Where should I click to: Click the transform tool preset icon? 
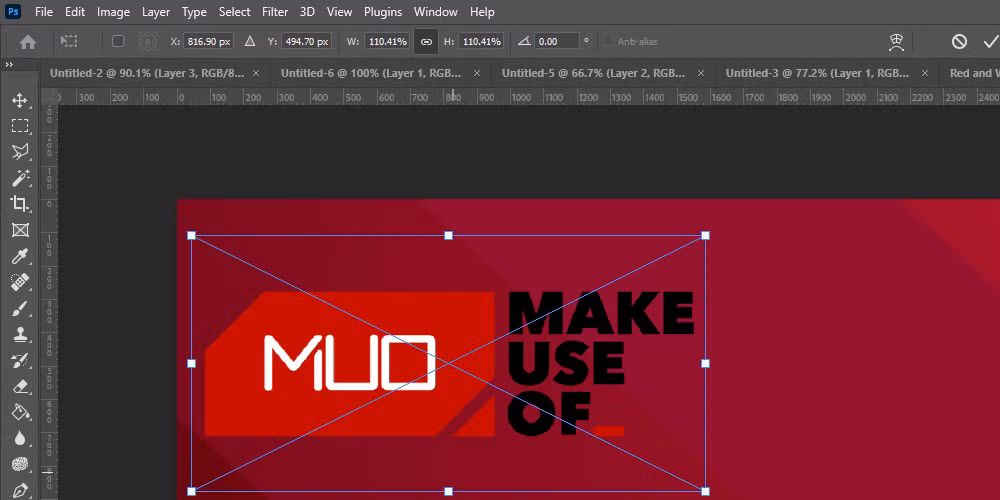(69, 41)
